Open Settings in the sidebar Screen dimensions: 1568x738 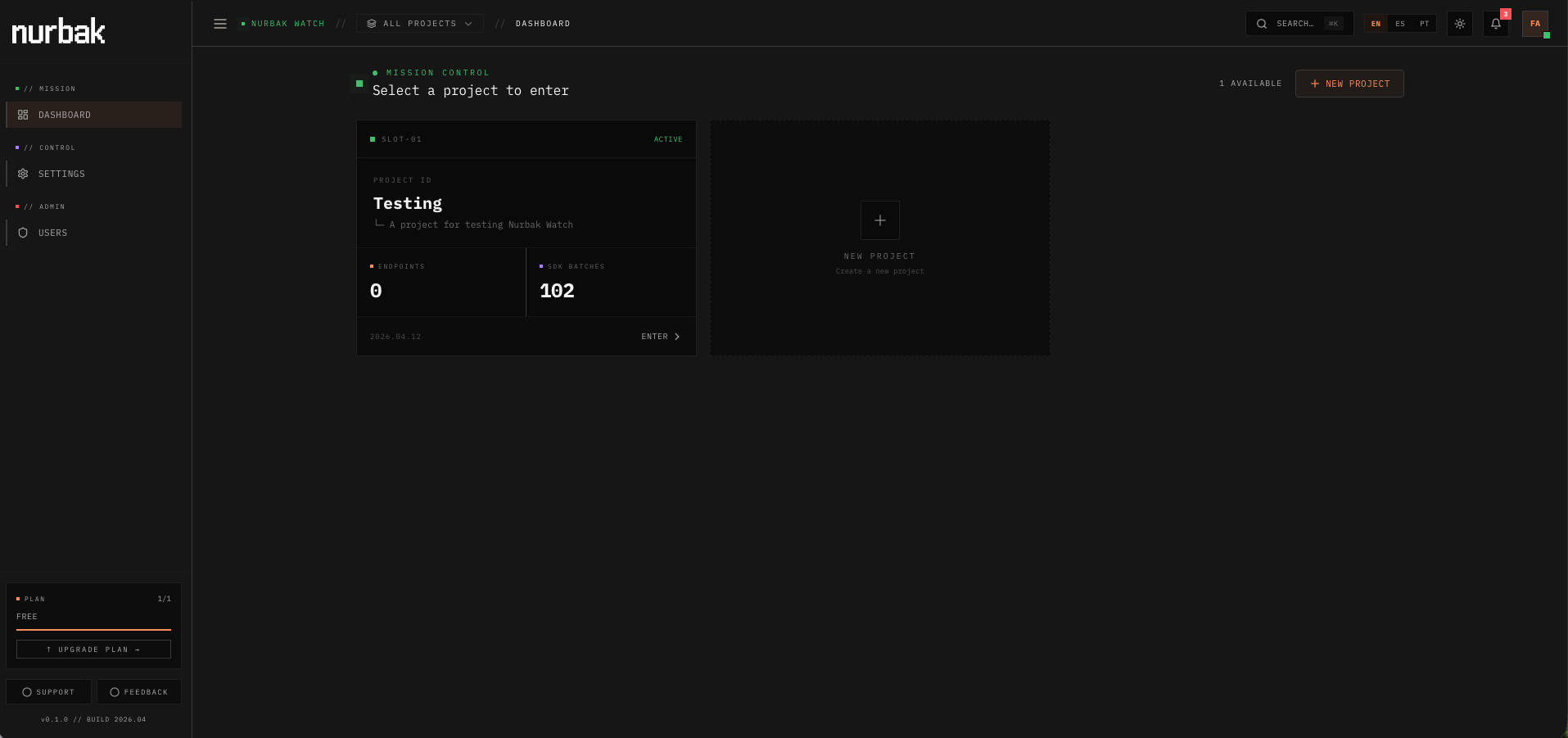tap(94, 174)
